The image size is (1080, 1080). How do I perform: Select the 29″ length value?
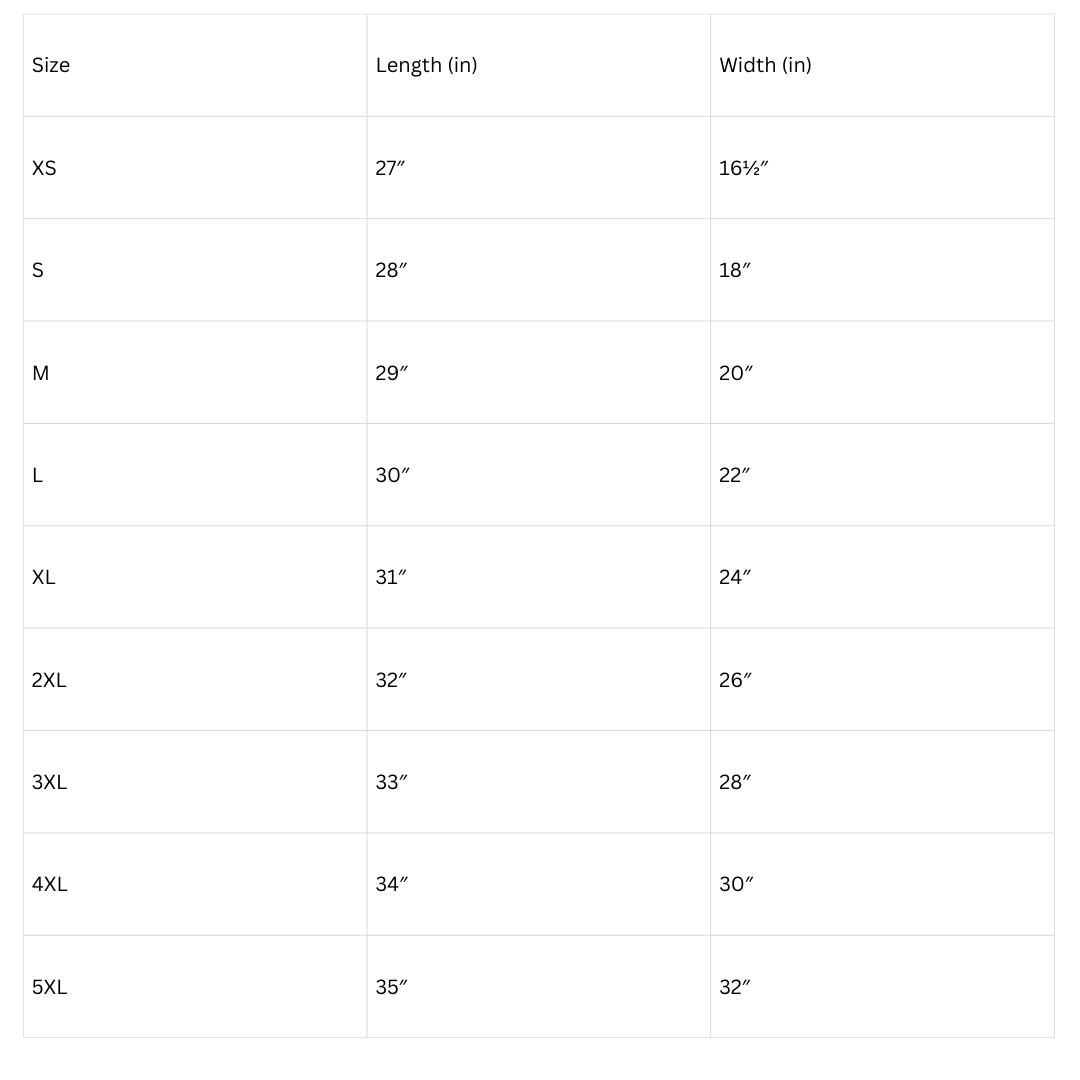392,373
